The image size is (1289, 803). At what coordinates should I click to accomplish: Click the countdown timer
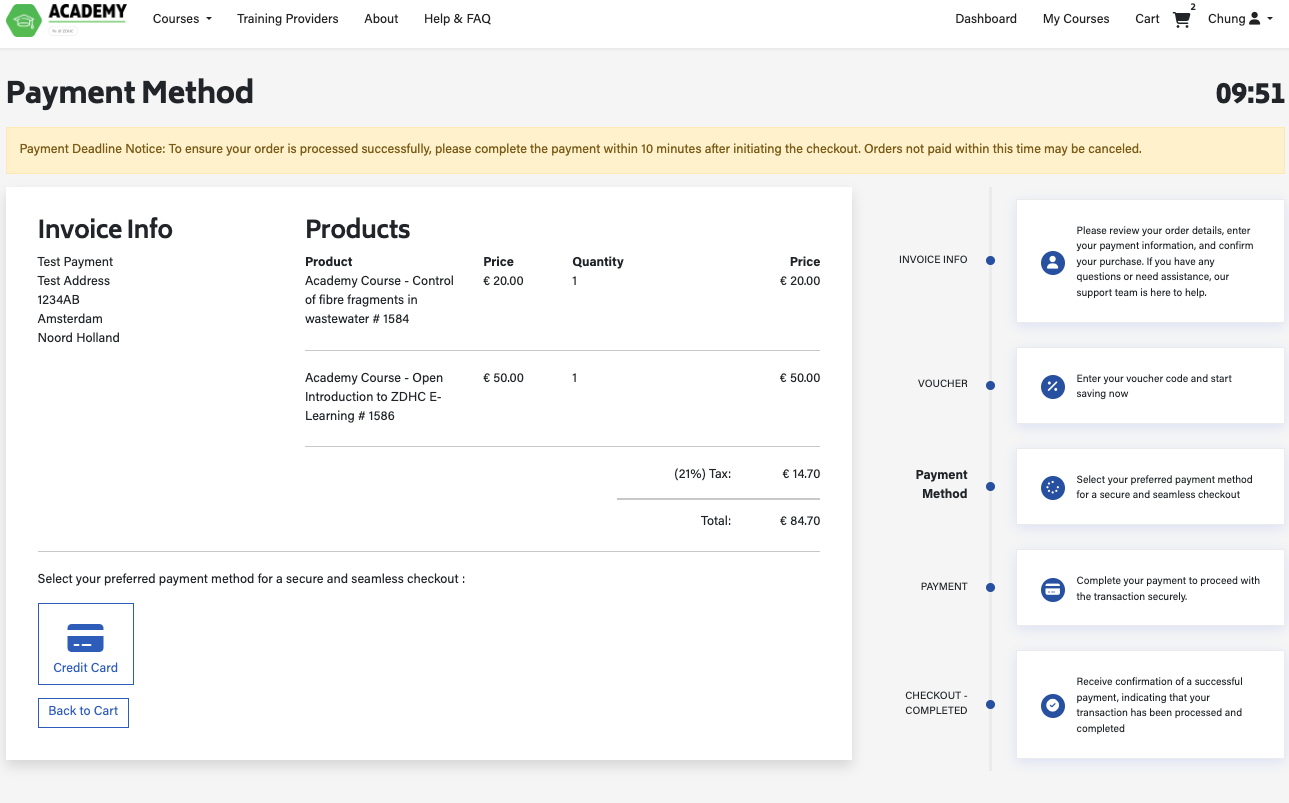point(1249,94)
